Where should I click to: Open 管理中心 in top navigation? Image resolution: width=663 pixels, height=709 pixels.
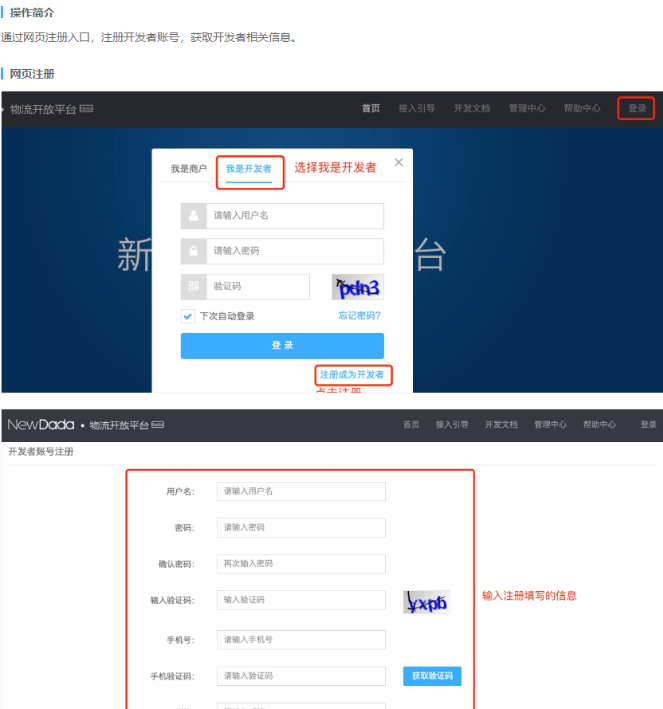526,108
